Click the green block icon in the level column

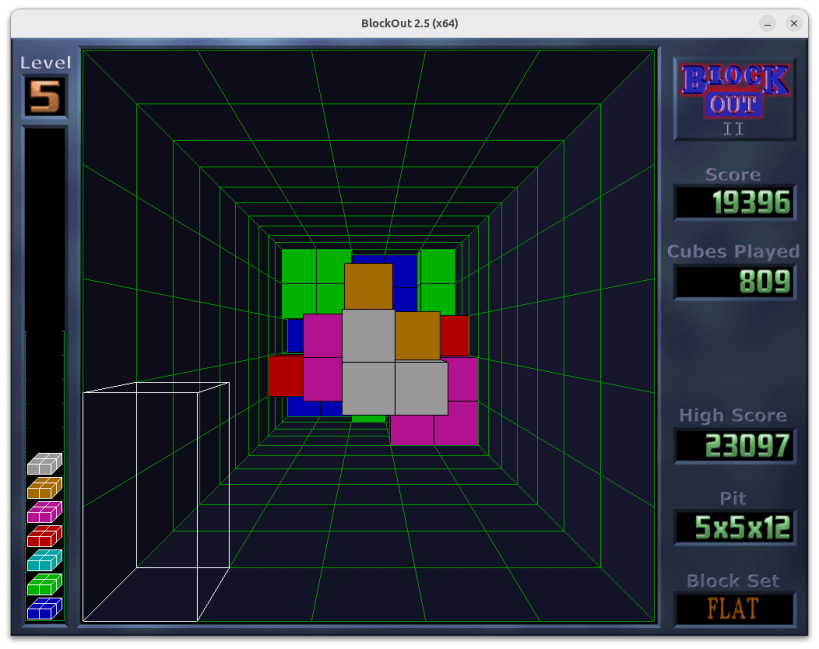pyautogui.click(x=44, y=584)
